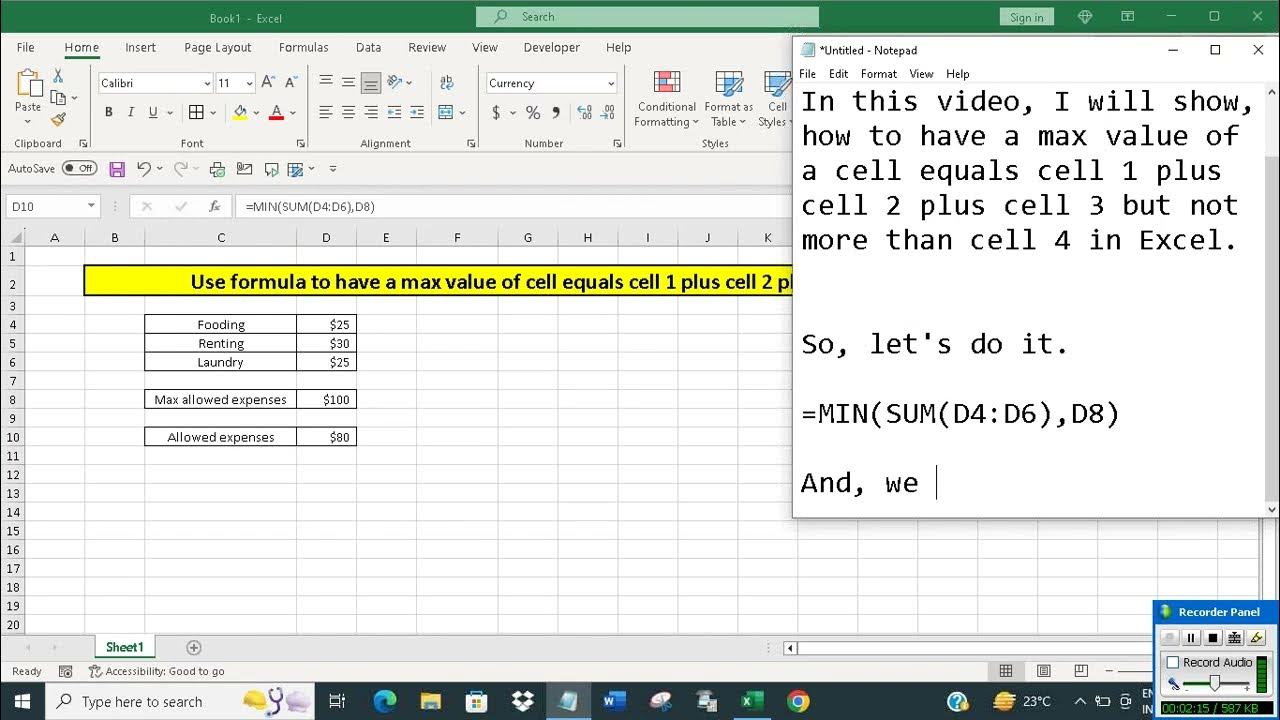Click the Insert Function fx icon
Viewport: 1280px width, 720px height.
(x=214, y=206)
